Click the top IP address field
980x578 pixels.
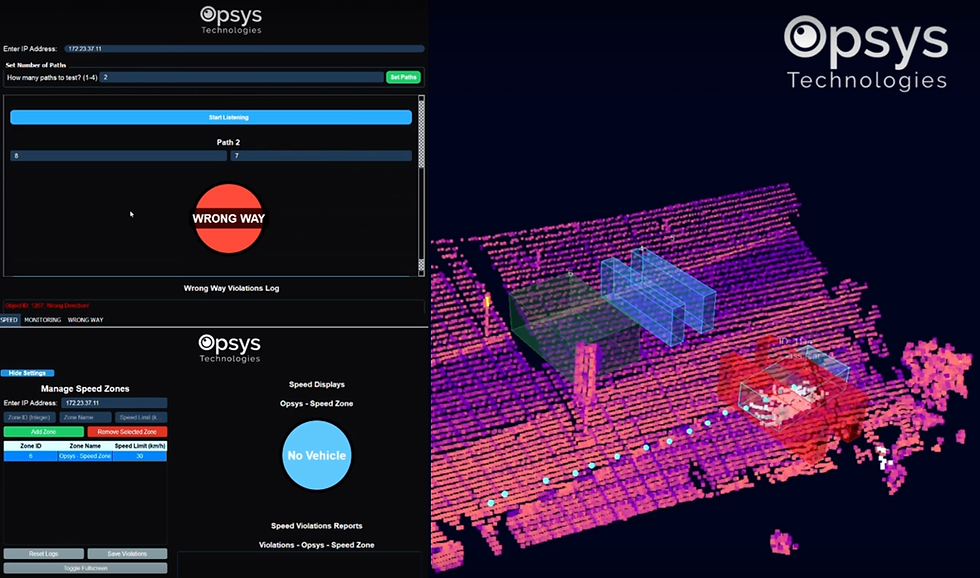244,48
